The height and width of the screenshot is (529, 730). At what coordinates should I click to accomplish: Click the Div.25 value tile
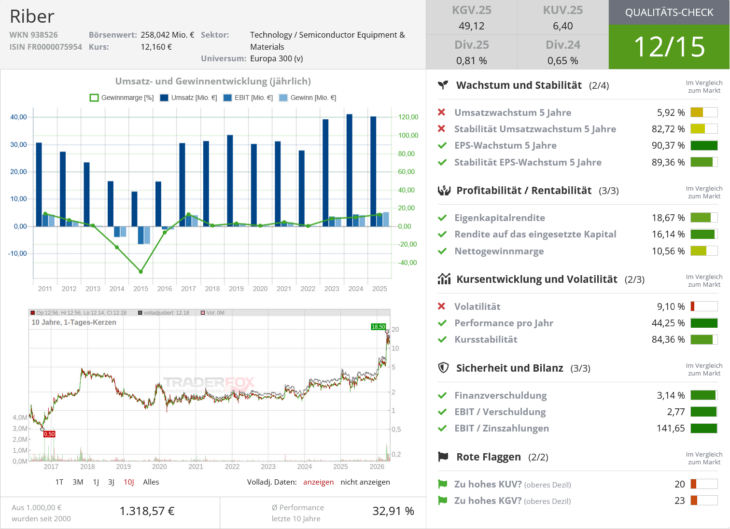(472, 52)
